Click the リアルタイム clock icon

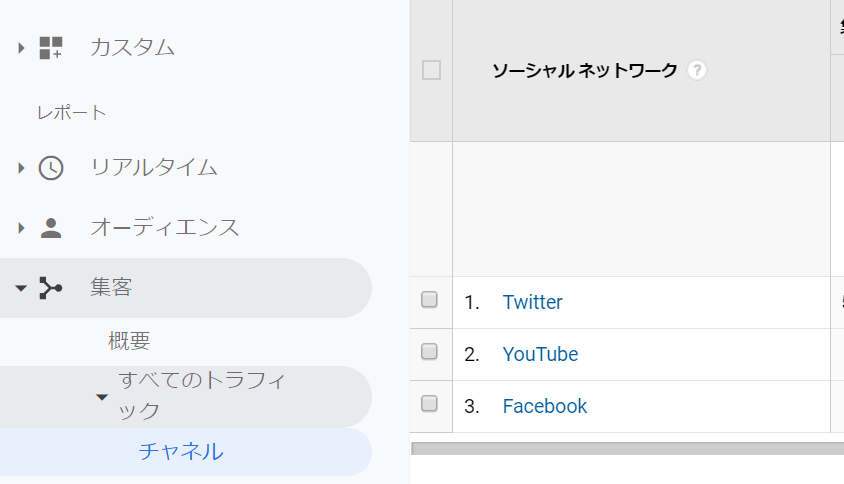[51, 168]
